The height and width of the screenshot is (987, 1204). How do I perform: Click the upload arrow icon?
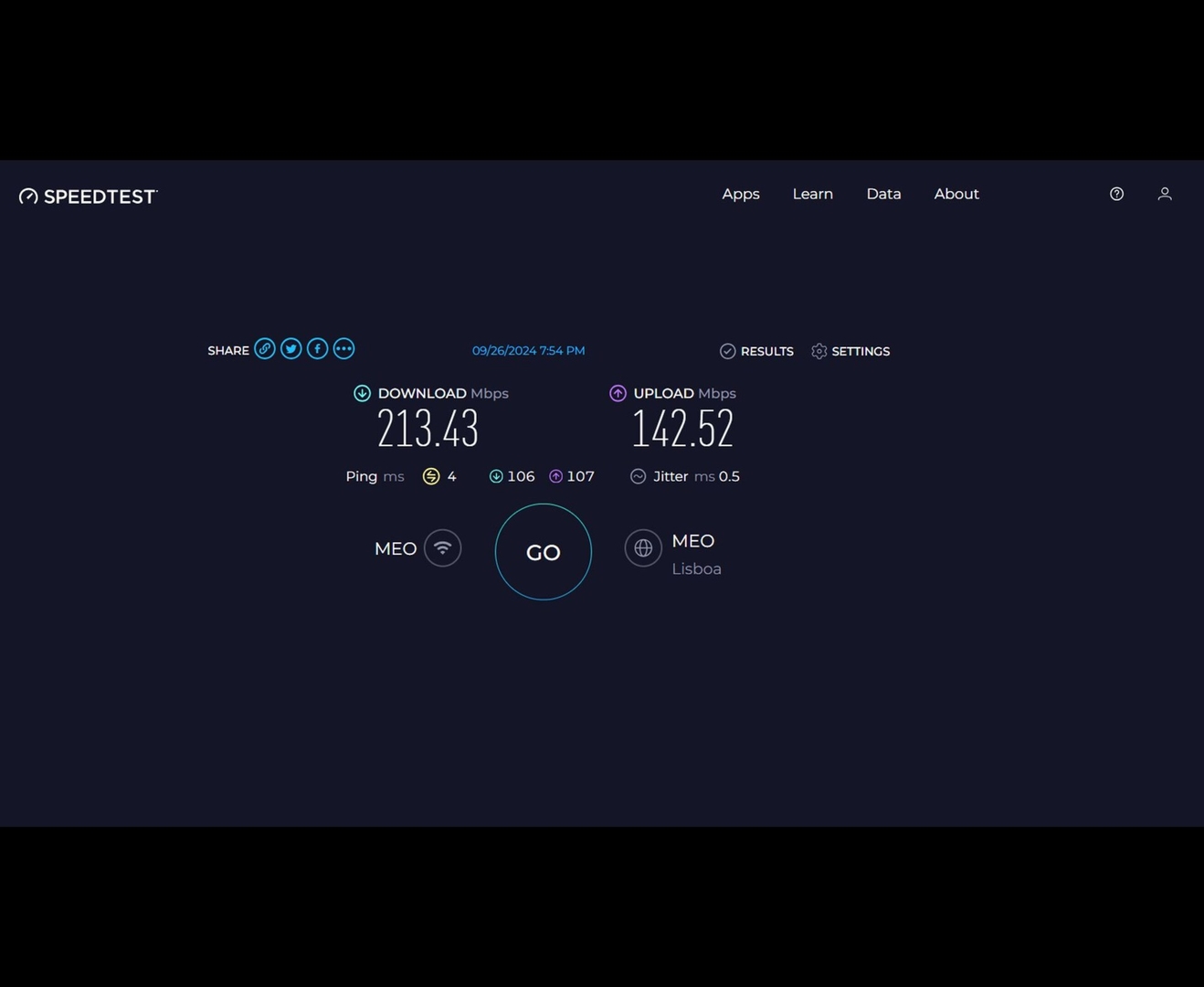coord(618,393)
